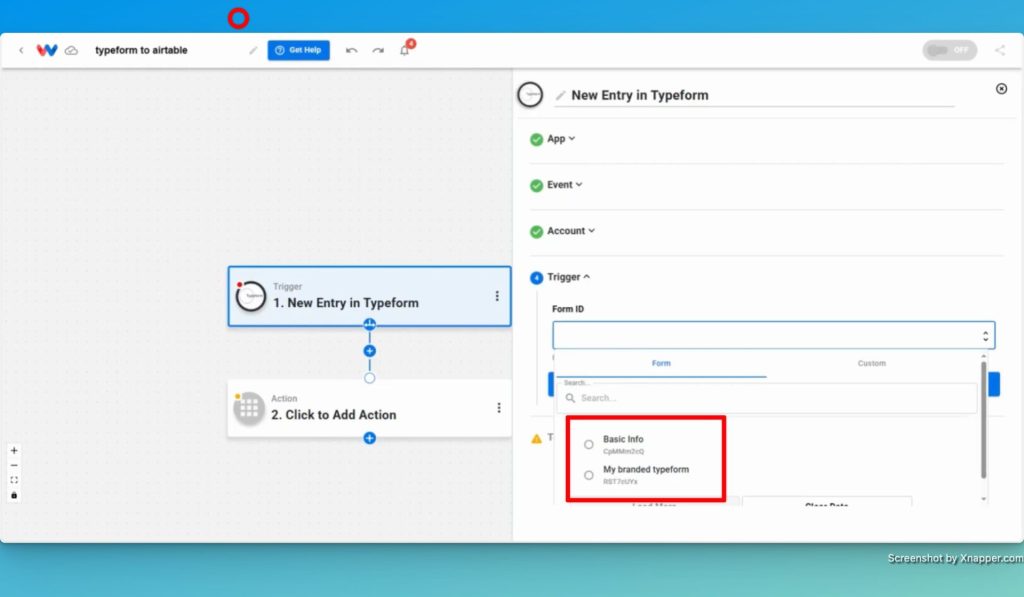Select My branded typeform radio button
The image size is (1024, 597).
588,475
